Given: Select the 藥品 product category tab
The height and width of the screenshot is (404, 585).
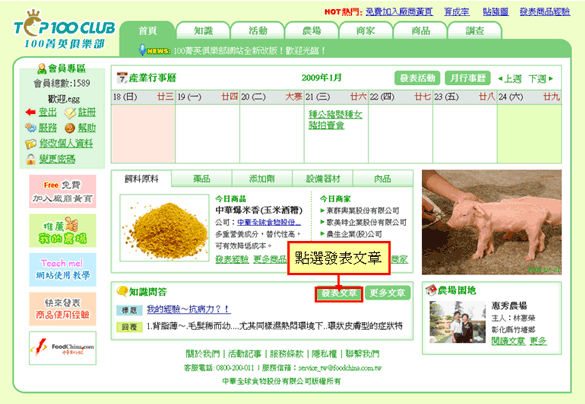Looking at the screenshot, I should [202, 179].
